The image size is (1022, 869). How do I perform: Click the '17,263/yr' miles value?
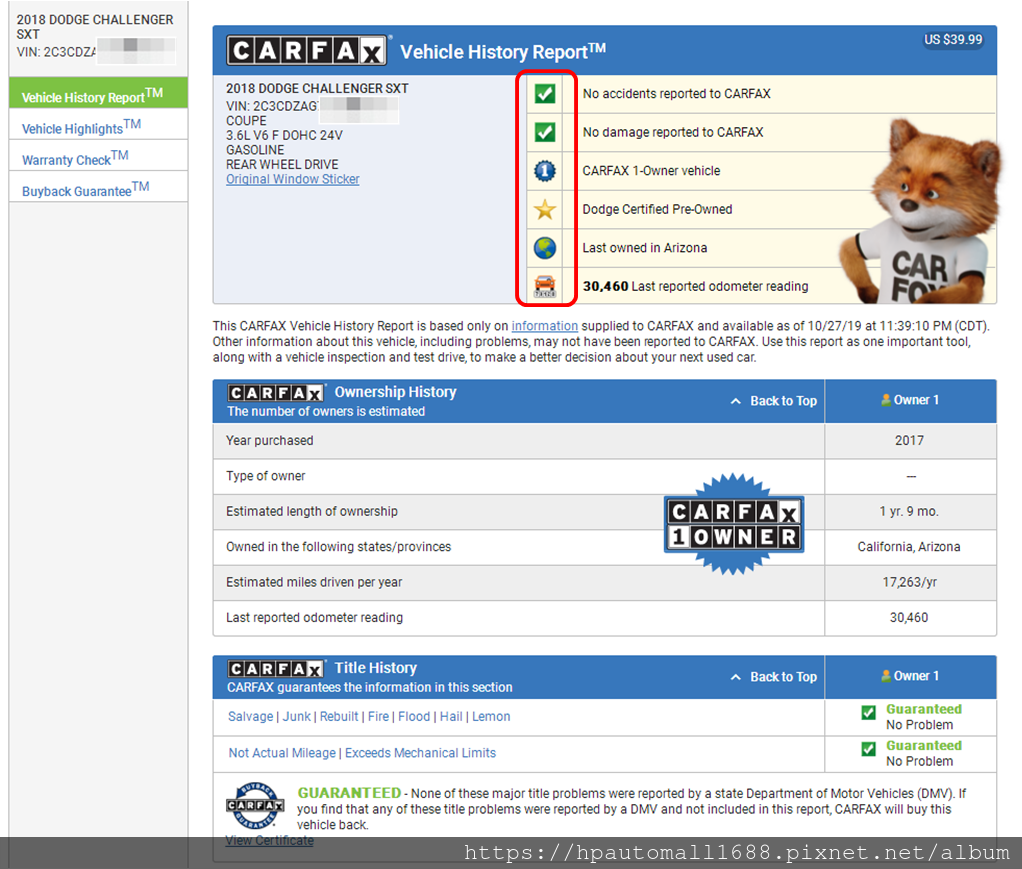[x=909, y=582]
